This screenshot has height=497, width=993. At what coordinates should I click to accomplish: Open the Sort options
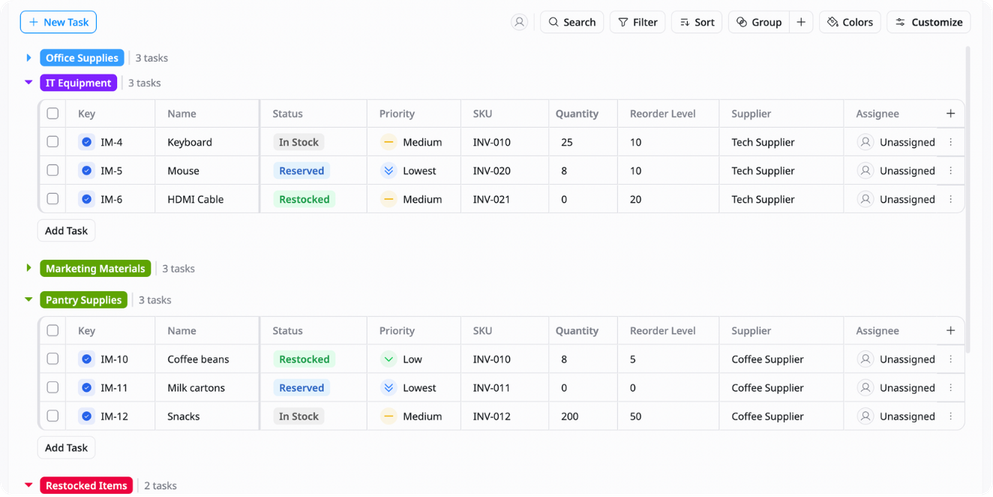697,22
